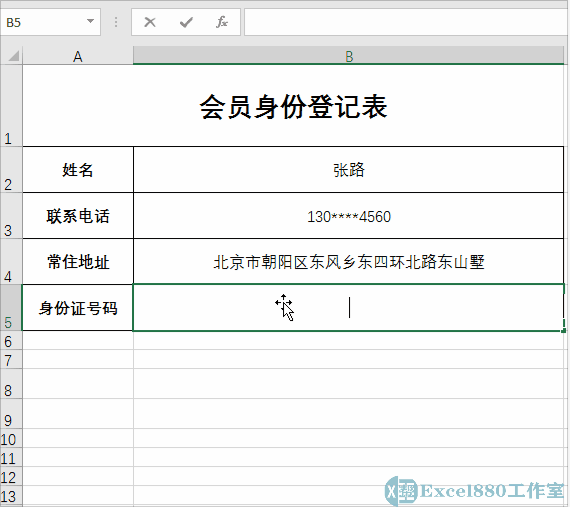
Task: Select the row 1 header
Action: [x=11, y=105]
